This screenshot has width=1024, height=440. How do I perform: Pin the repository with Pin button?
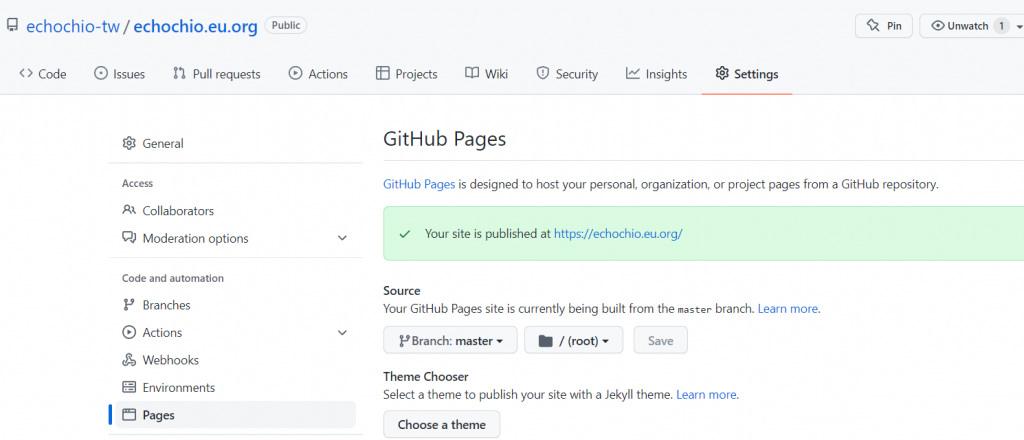click(x=883, y=26)
